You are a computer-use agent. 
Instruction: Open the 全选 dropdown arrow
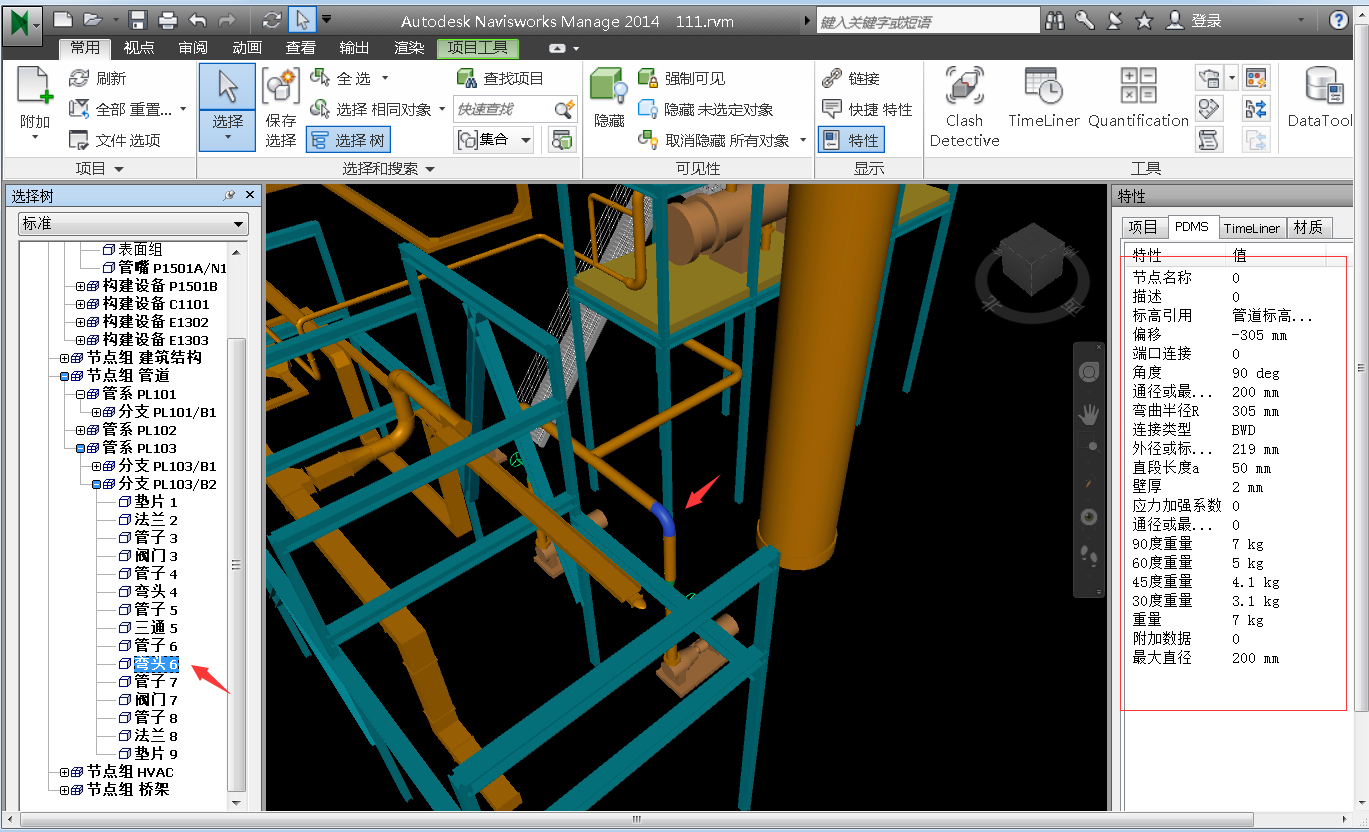click(x=385, y=78)
